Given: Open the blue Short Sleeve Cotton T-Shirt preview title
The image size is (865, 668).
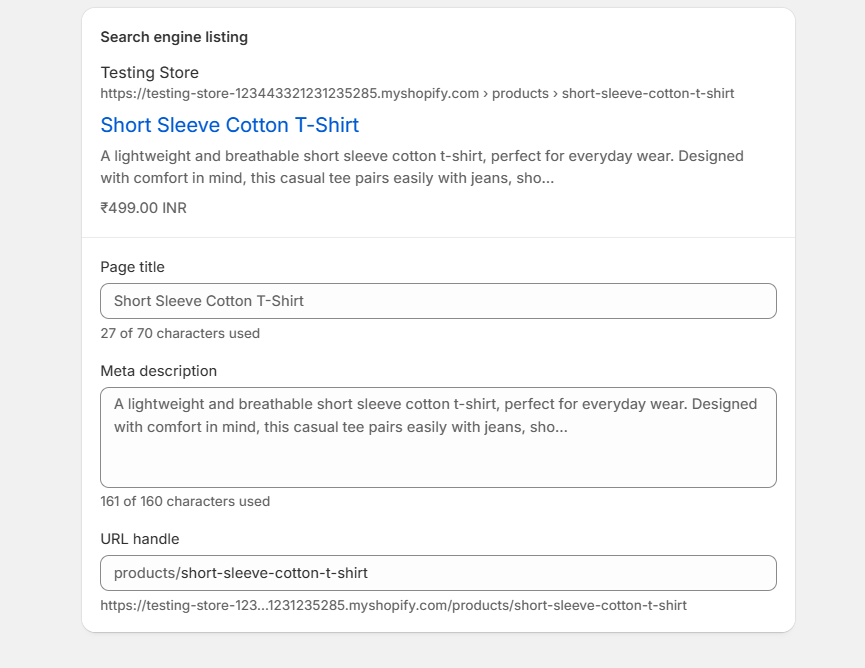Looking at the screenshot, I should (x=229, y=125).
